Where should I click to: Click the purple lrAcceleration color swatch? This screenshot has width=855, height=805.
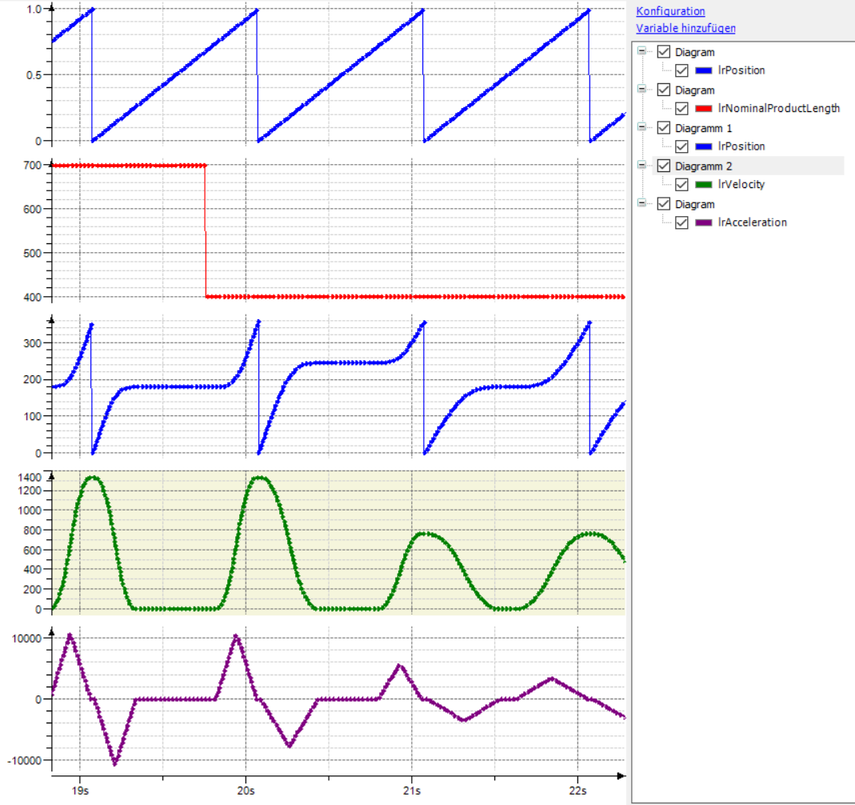(704, 223)
